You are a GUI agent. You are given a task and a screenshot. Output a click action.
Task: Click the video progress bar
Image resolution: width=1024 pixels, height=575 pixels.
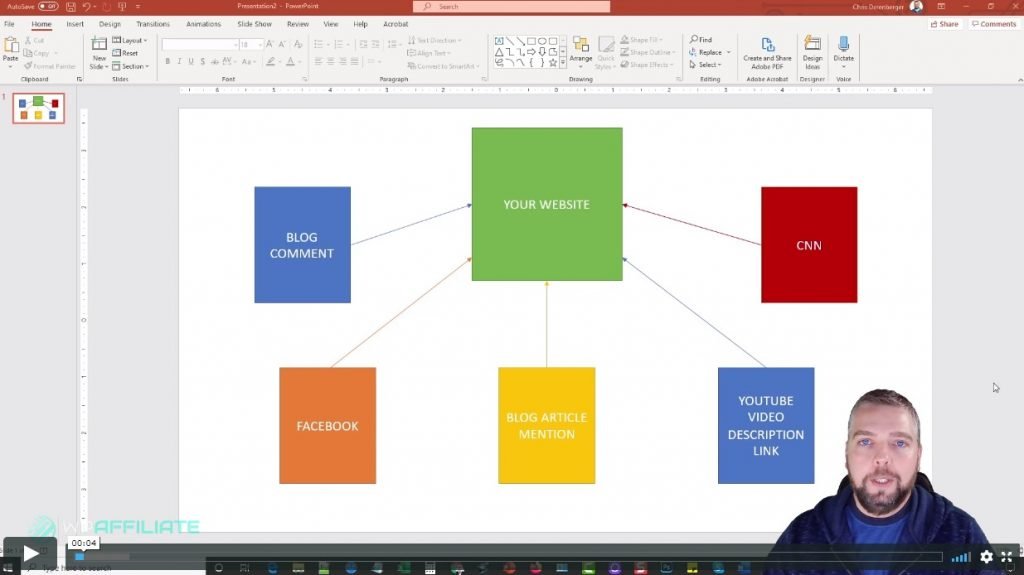[x=500, y=557]
